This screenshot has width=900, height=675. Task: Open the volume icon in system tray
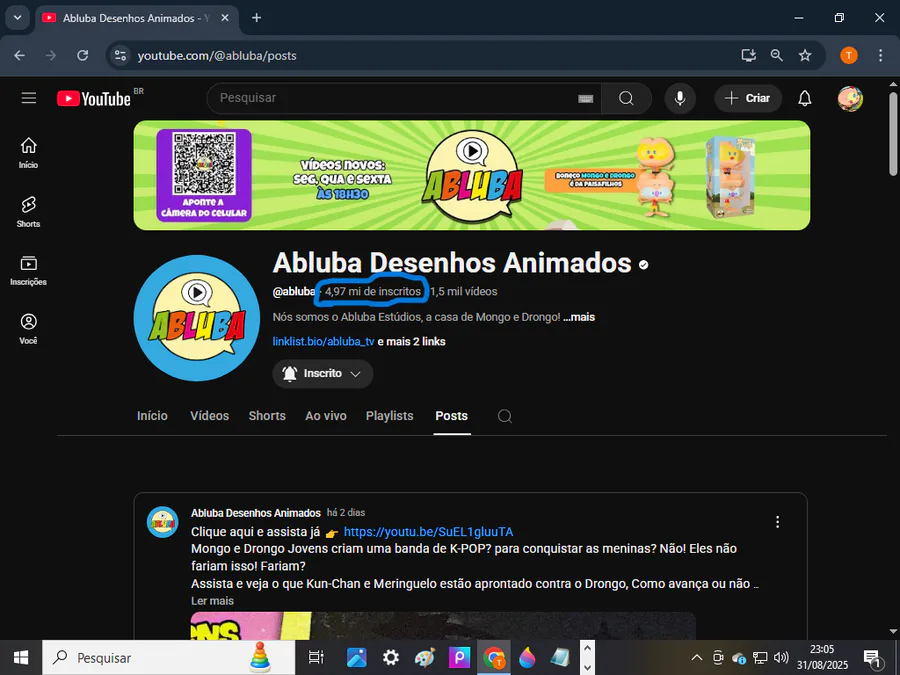[x=781, y=658]
